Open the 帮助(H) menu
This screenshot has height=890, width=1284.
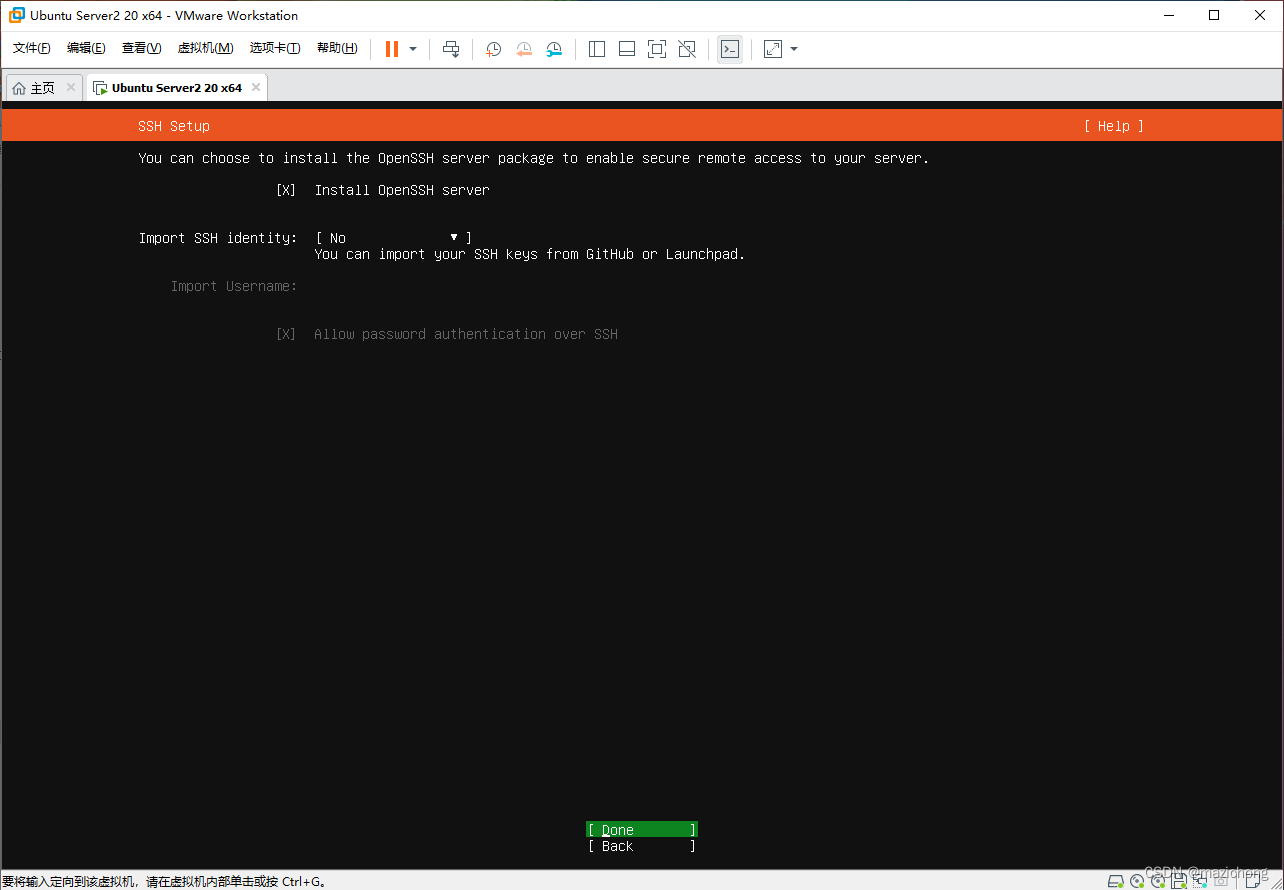(337, 49)
